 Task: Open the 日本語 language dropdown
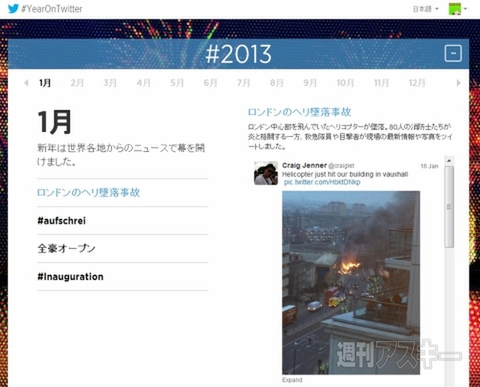coord(426,9)
